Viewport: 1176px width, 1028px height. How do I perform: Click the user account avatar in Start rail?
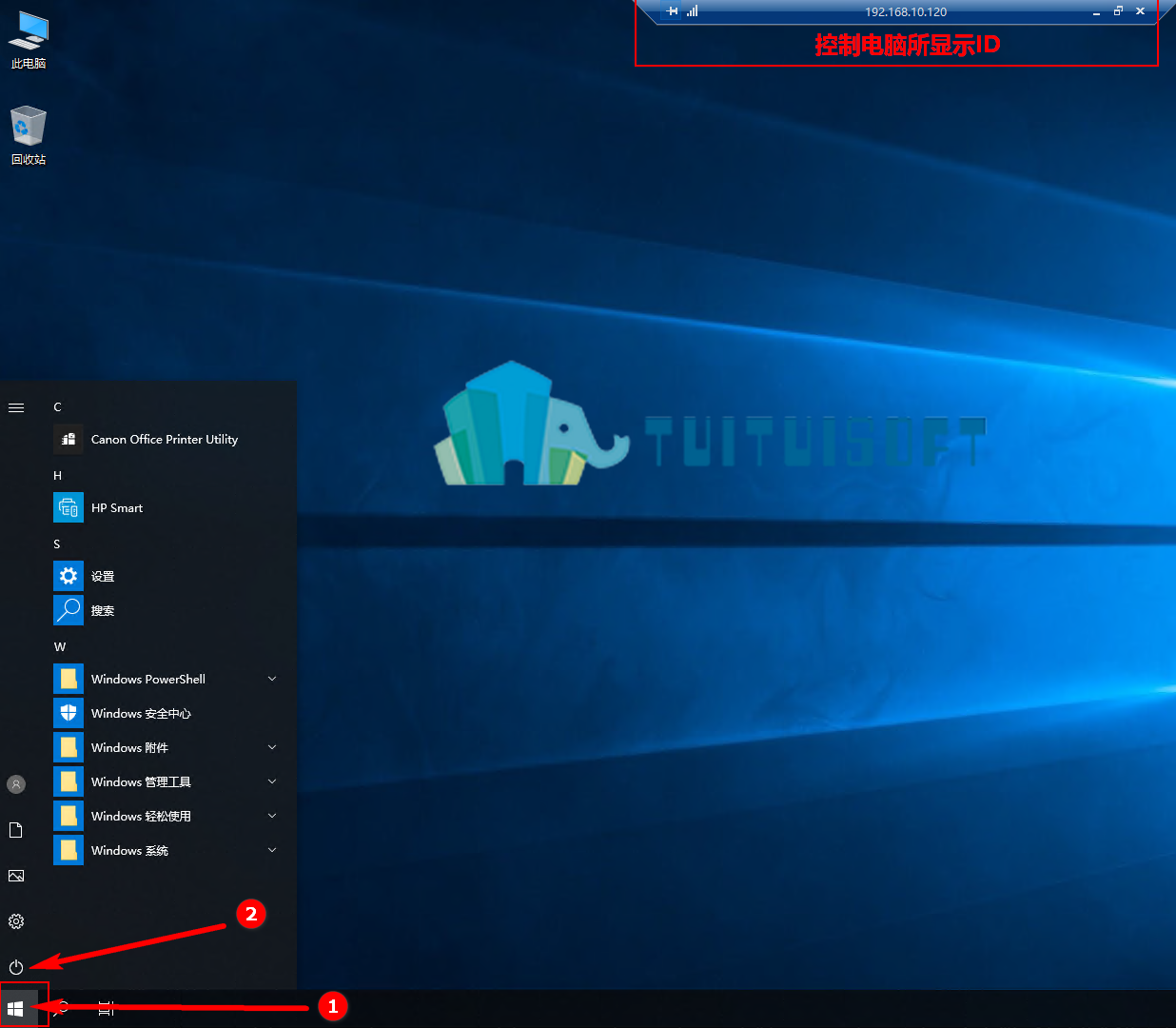[x=16, y=784]
